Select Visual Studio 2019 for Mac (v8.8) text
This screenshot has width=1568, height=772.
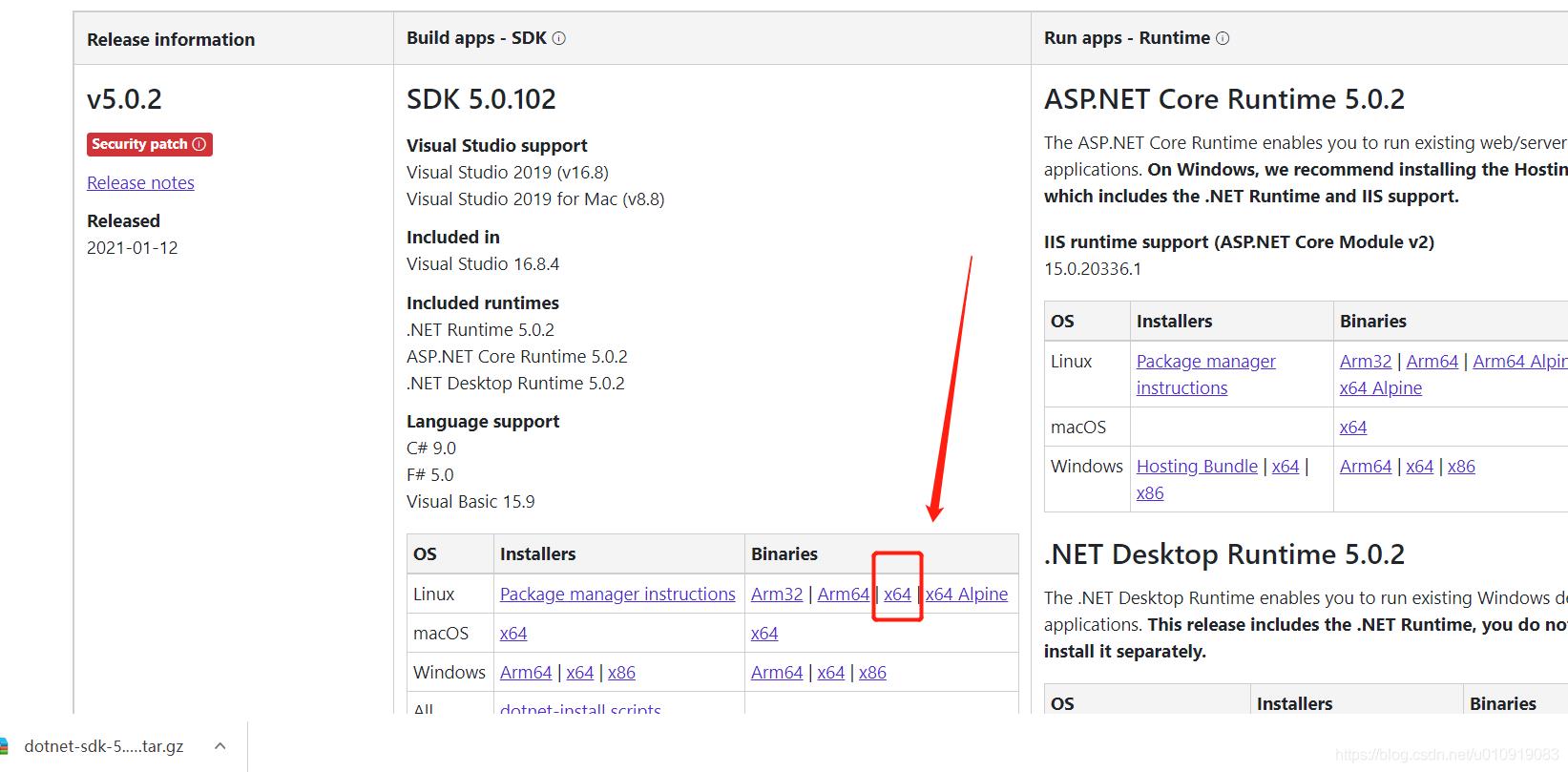tap(535, 198)
